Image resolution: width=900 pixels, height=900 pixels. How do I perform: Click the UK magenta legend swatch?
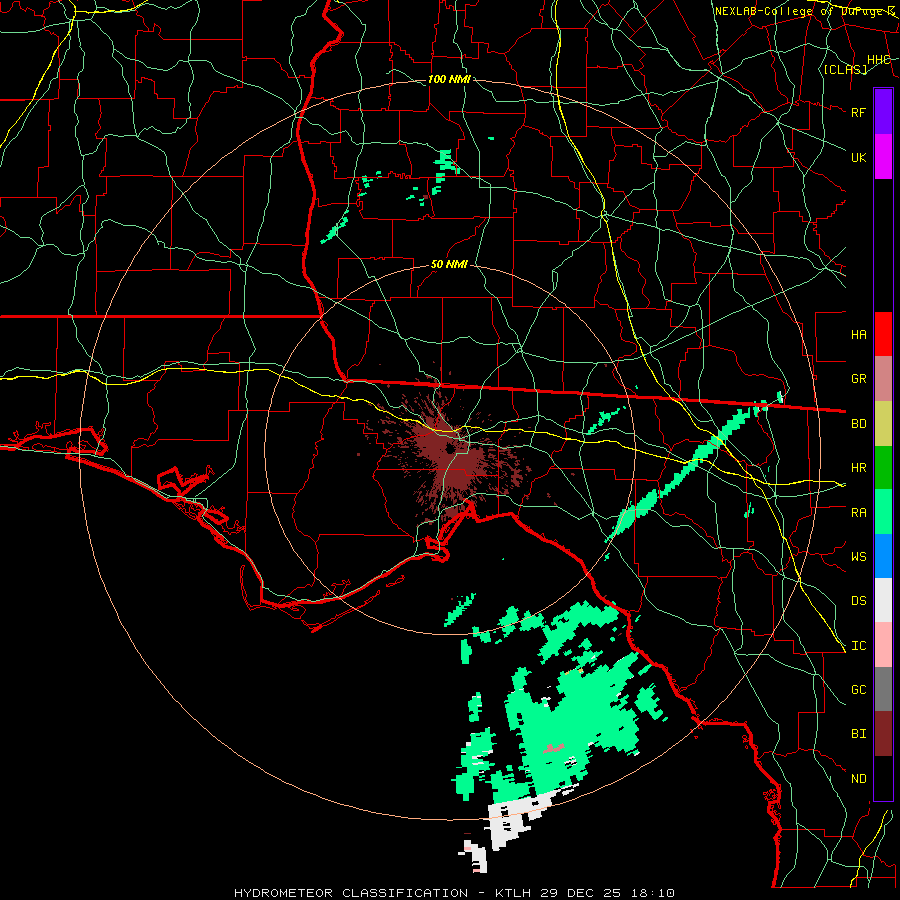click(883, 157)
